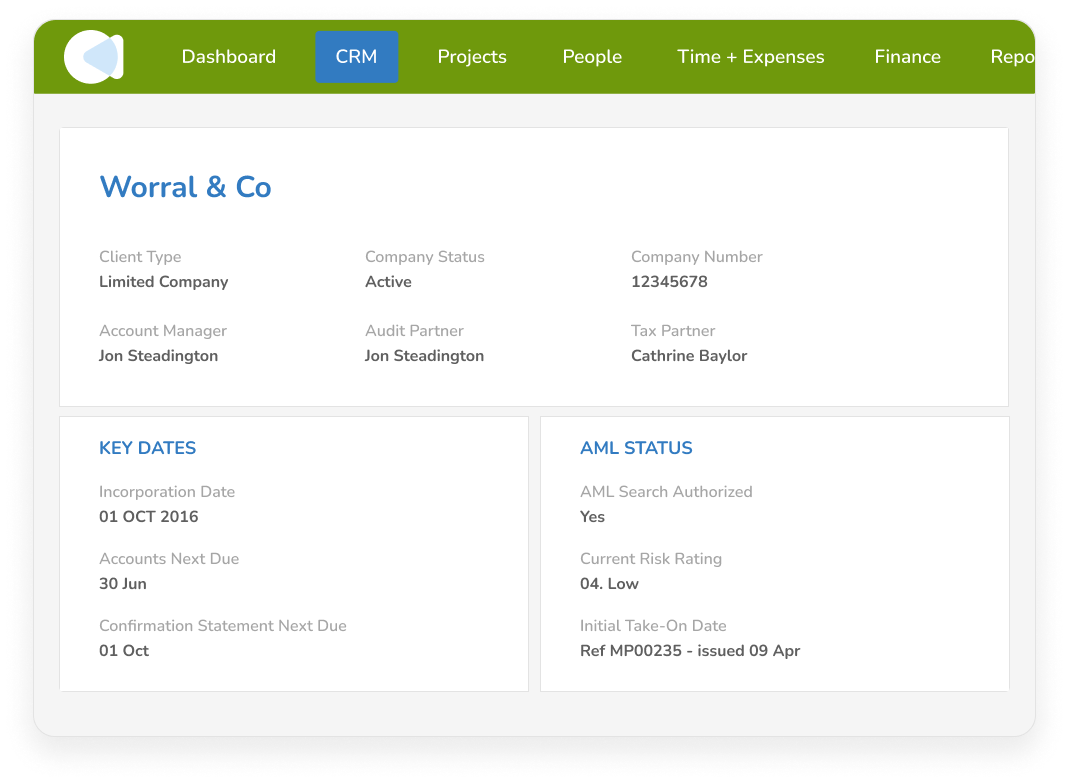1069x784 pixels.
Task: Click Tax Partner Cathrine Baylor
Action: click(689, 355)
